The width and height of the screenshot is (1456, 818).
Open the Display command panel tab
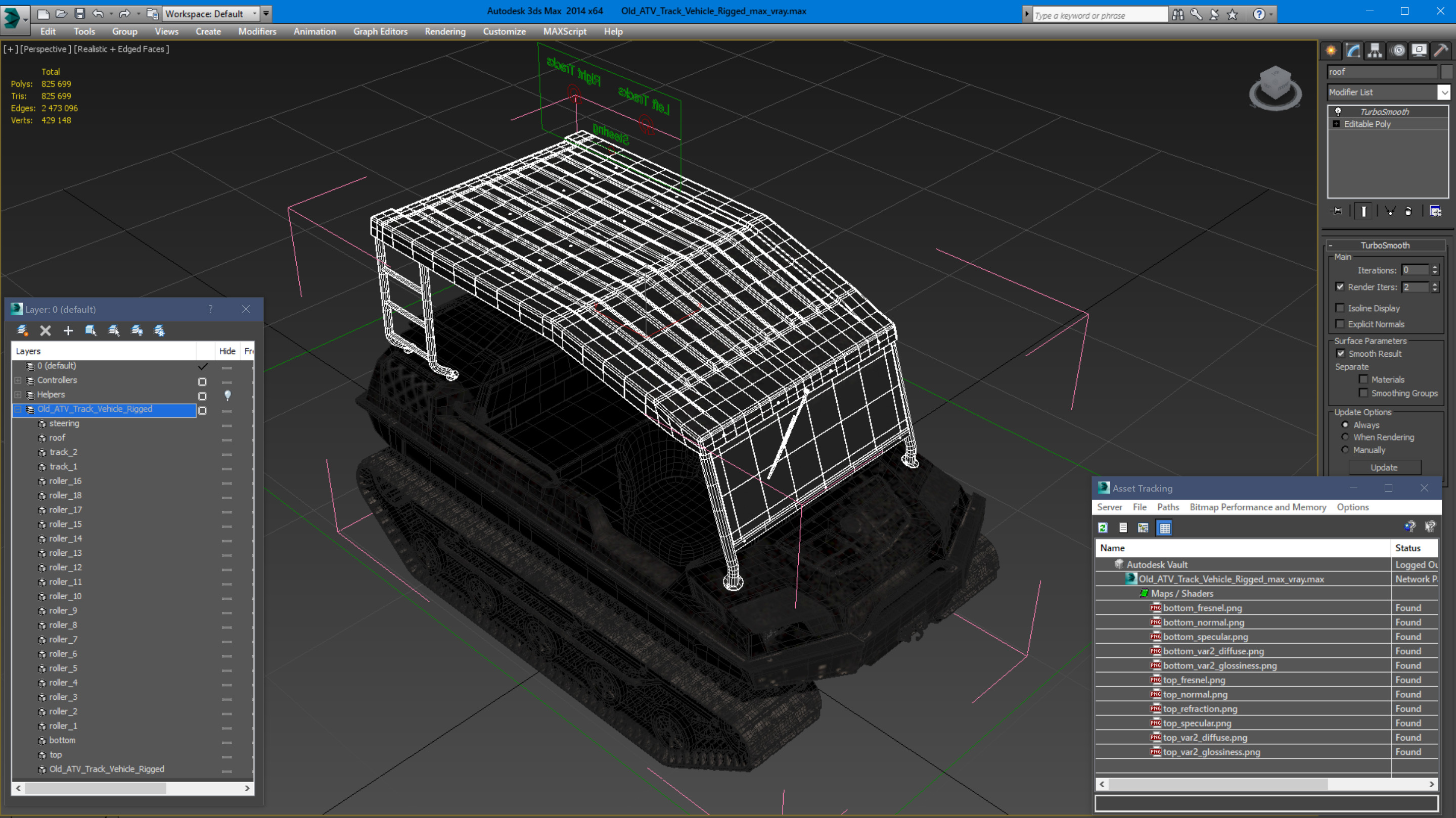coord(1419,51)
